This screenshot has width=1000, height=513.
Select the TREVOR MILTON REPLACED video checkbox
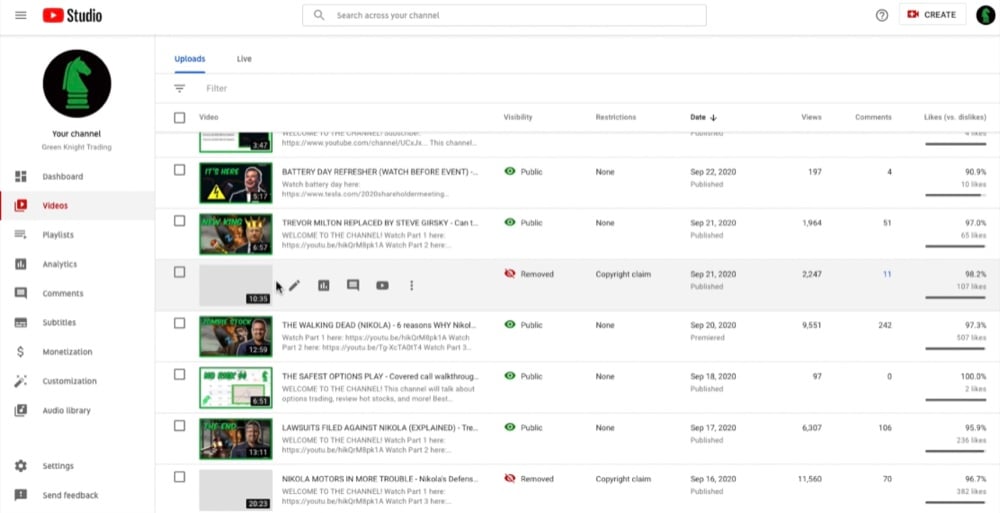pos(180,221)
